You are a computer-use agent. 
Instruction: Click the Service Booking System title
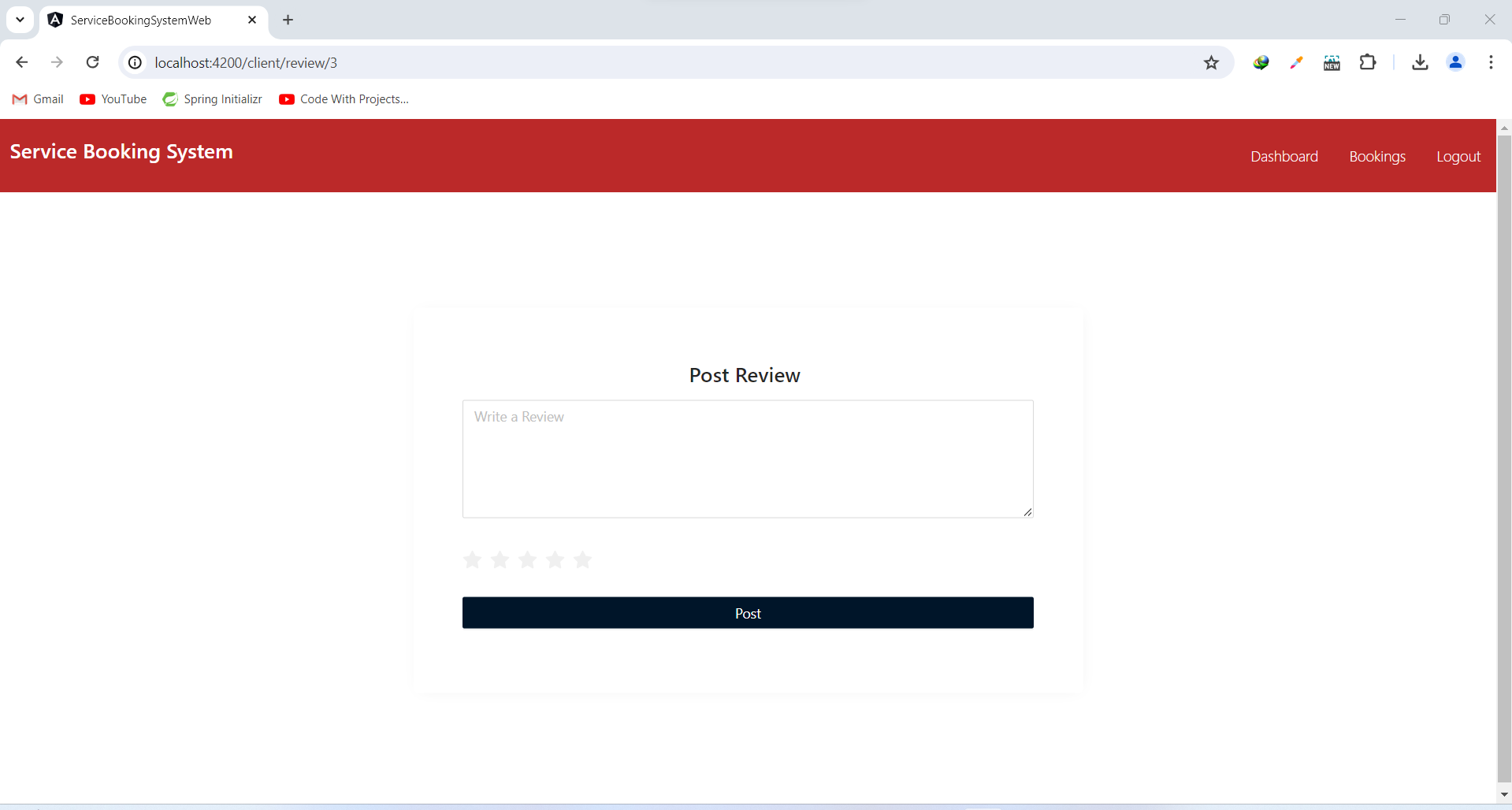pos(121,151)
